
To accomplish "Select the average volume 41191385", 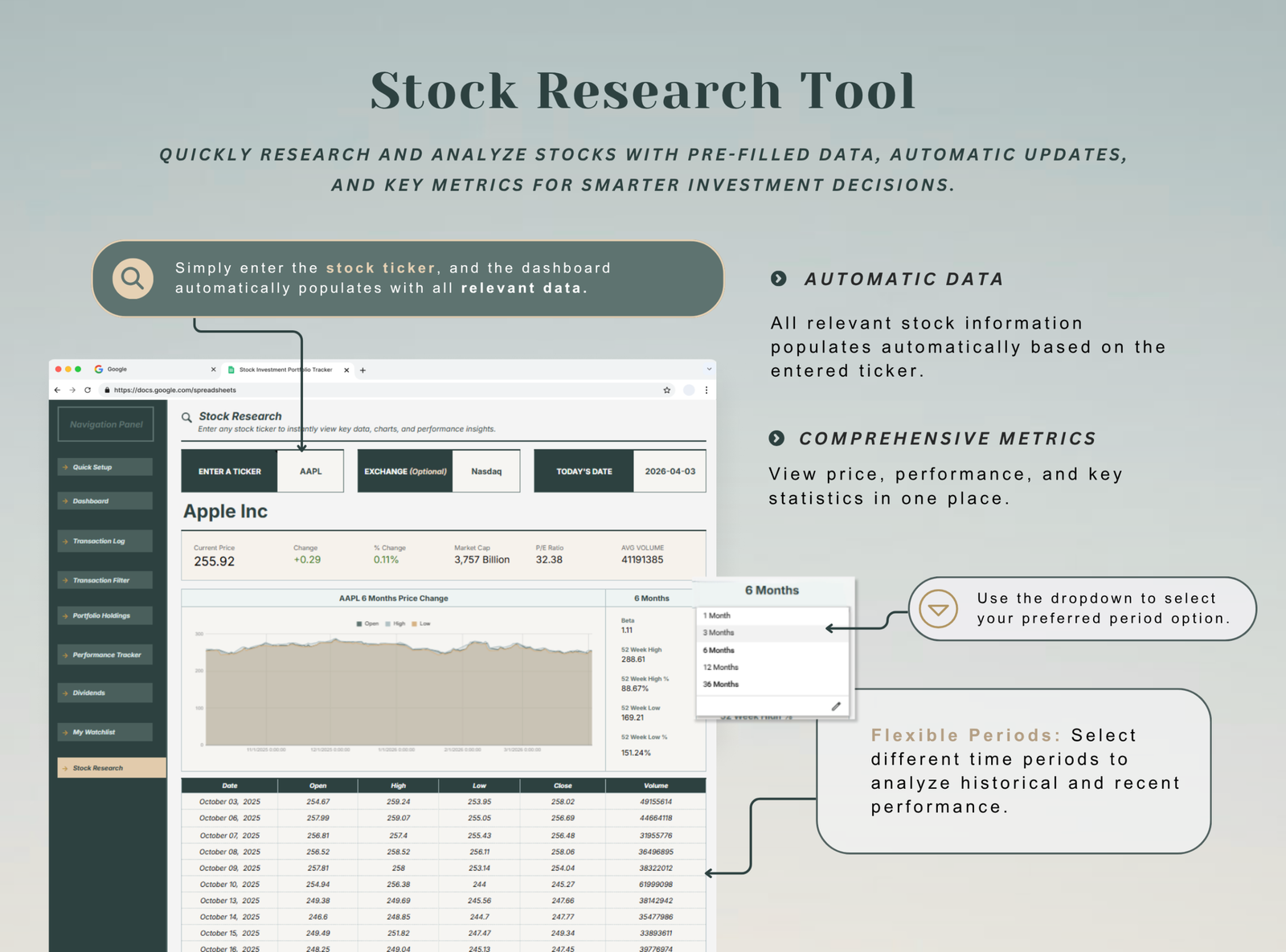I will [642, 560].
